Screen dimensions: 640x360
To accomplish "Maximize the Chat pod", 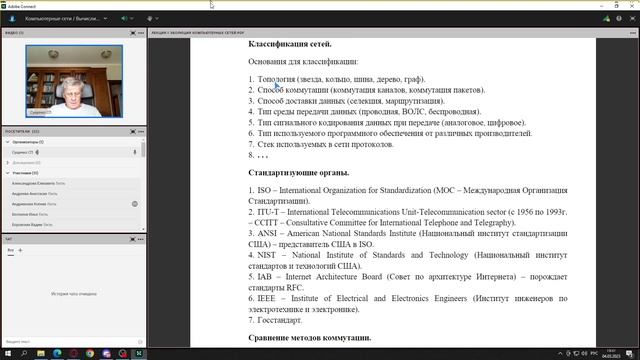I will coord(133,239).
